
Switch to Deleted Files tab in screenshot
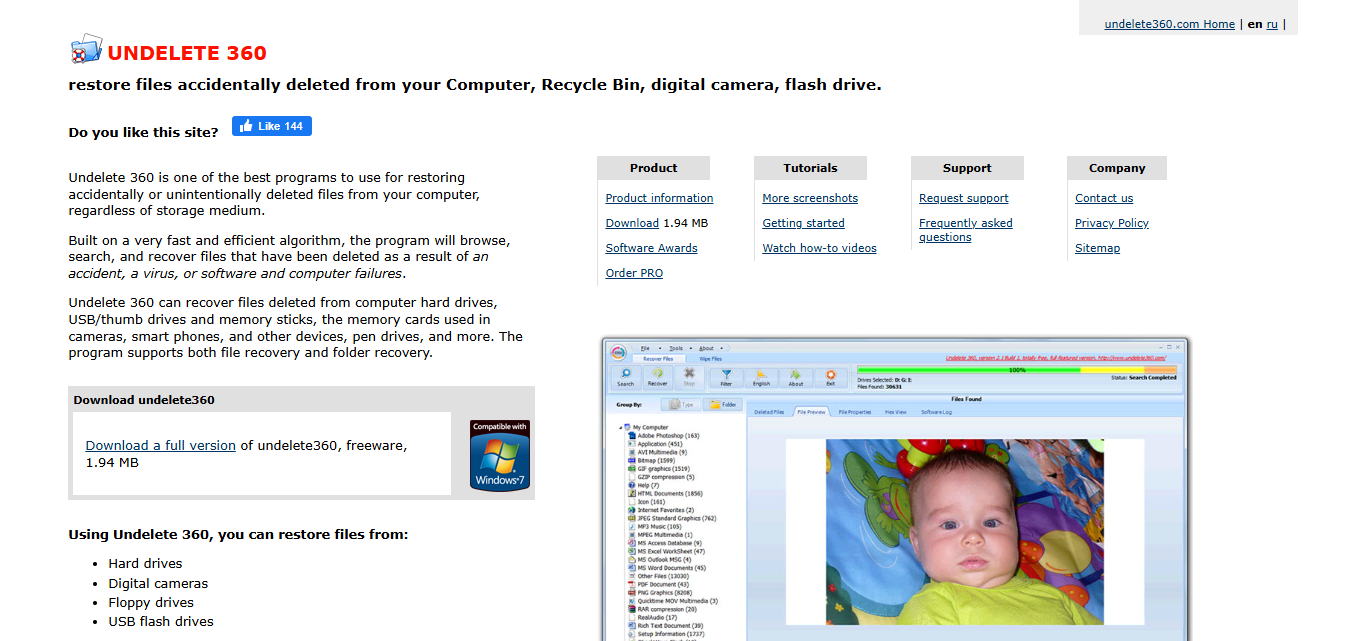point(769,412)
